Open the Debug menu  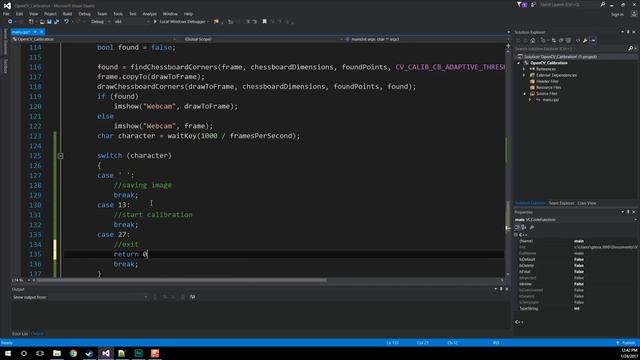pyautogui.click(x=84, y=14)
